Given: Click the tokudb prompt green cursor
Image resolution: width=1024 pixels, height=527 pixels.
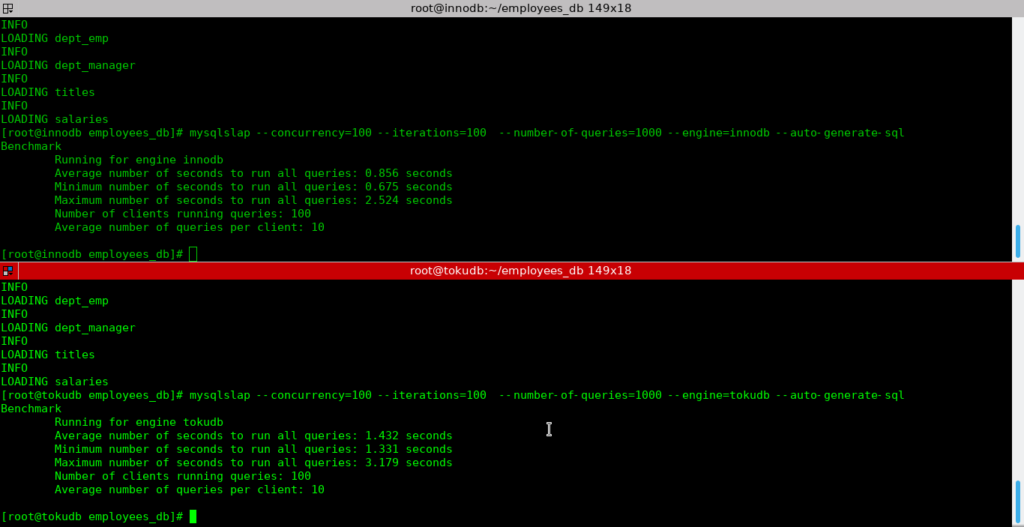Looking at the screenshot, I should pos(193,517).
